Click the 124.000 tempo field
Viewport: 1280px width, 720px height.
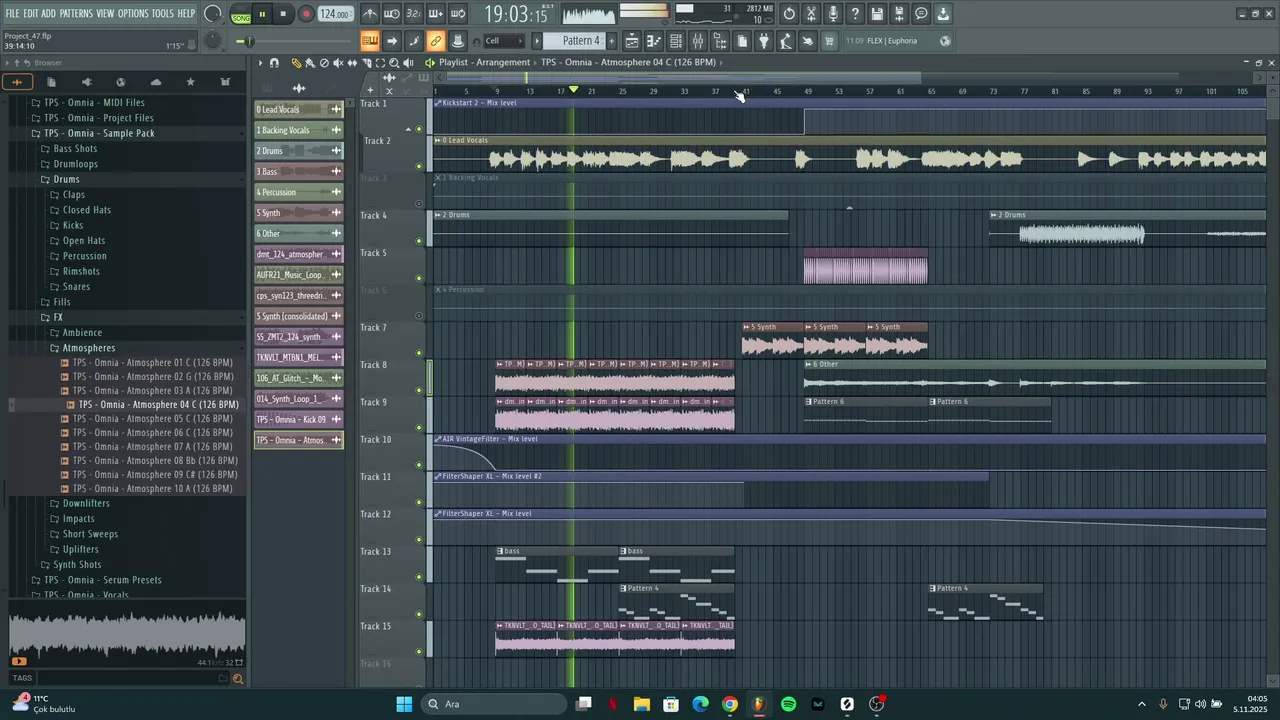[335, 14]
